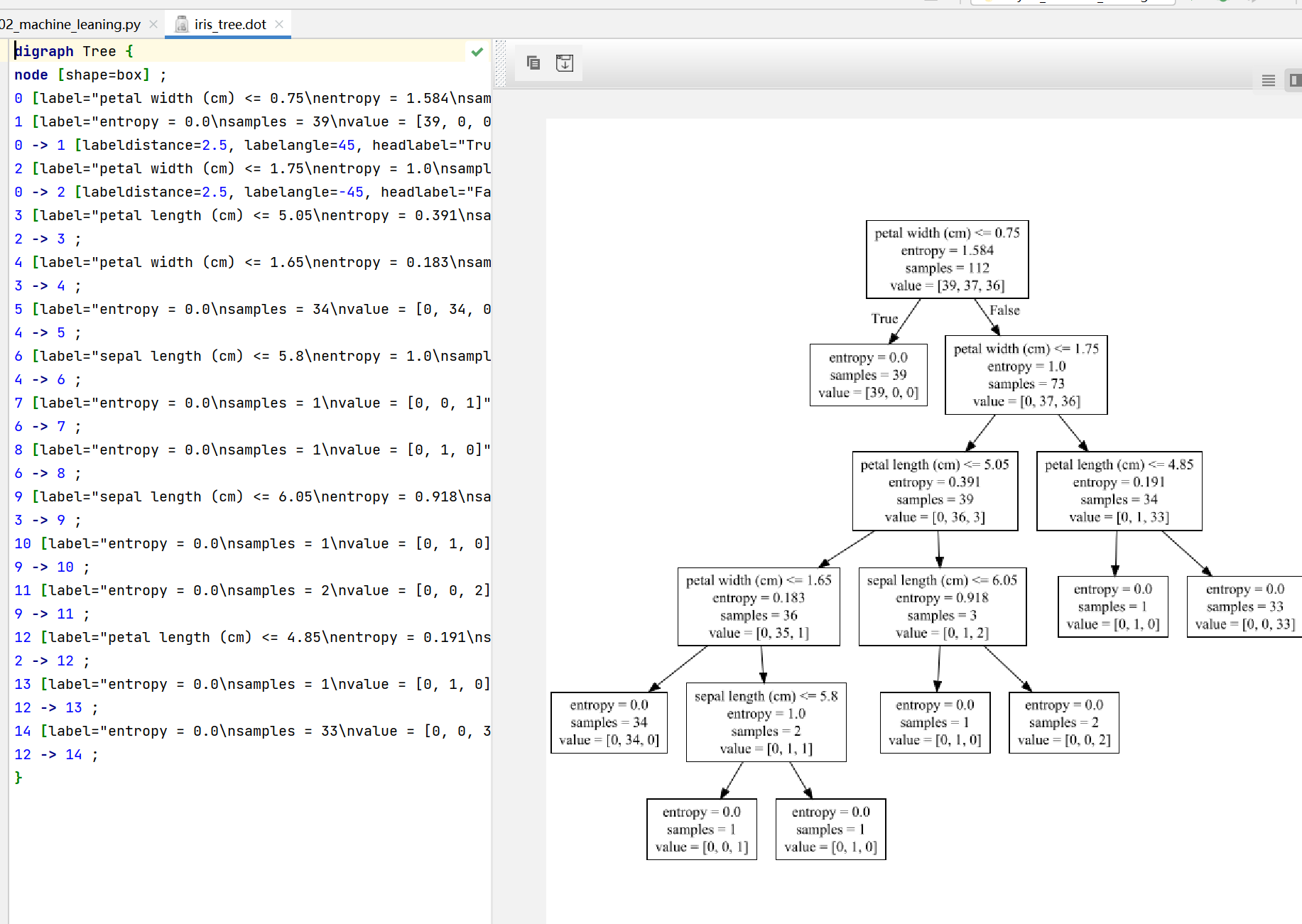Click the graph node 'petal width (cm) <= 1.75'
Viewport: 1302px width, 924px height.
1026,375
